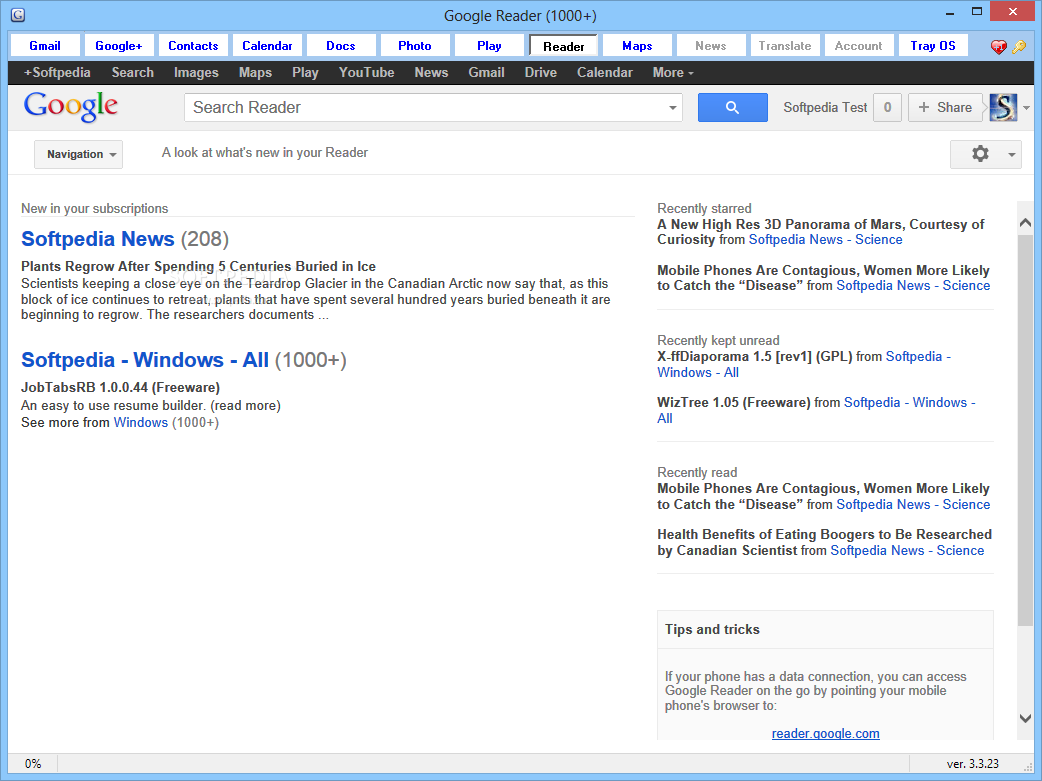Click the + Share button
The height and width of the screenshot is (781, 1042).
(x=945, y=108)
